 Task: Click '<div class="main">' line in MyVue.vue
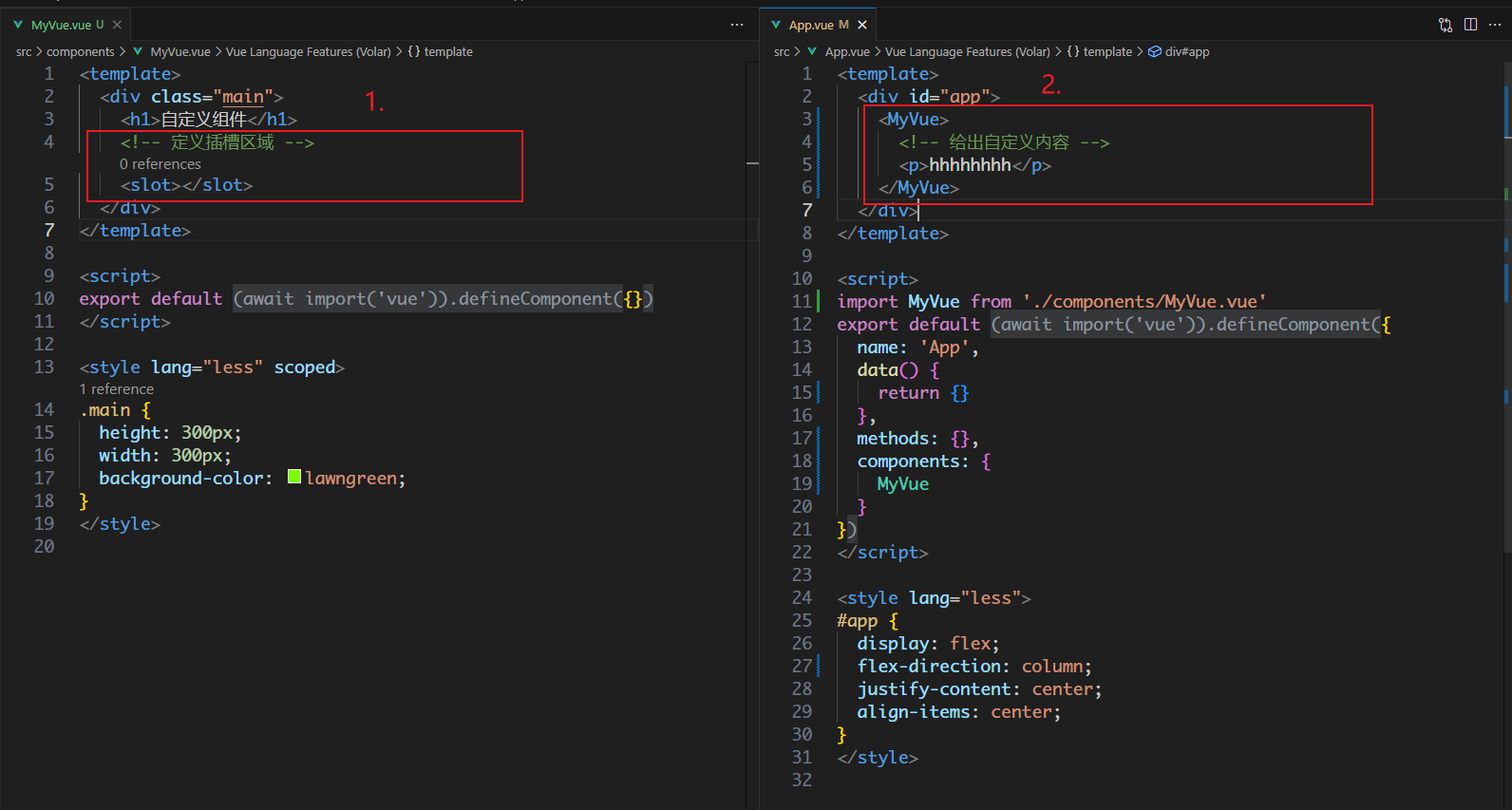(x=191, y=96)
